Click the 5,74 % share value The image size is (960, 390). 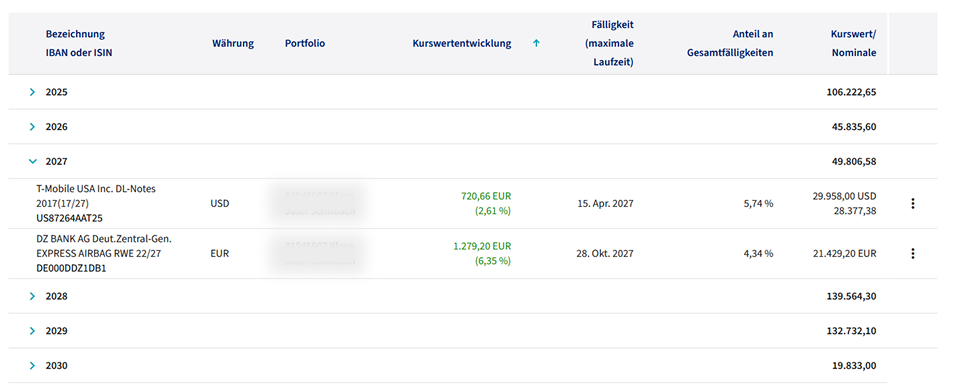tap(758, 204)
